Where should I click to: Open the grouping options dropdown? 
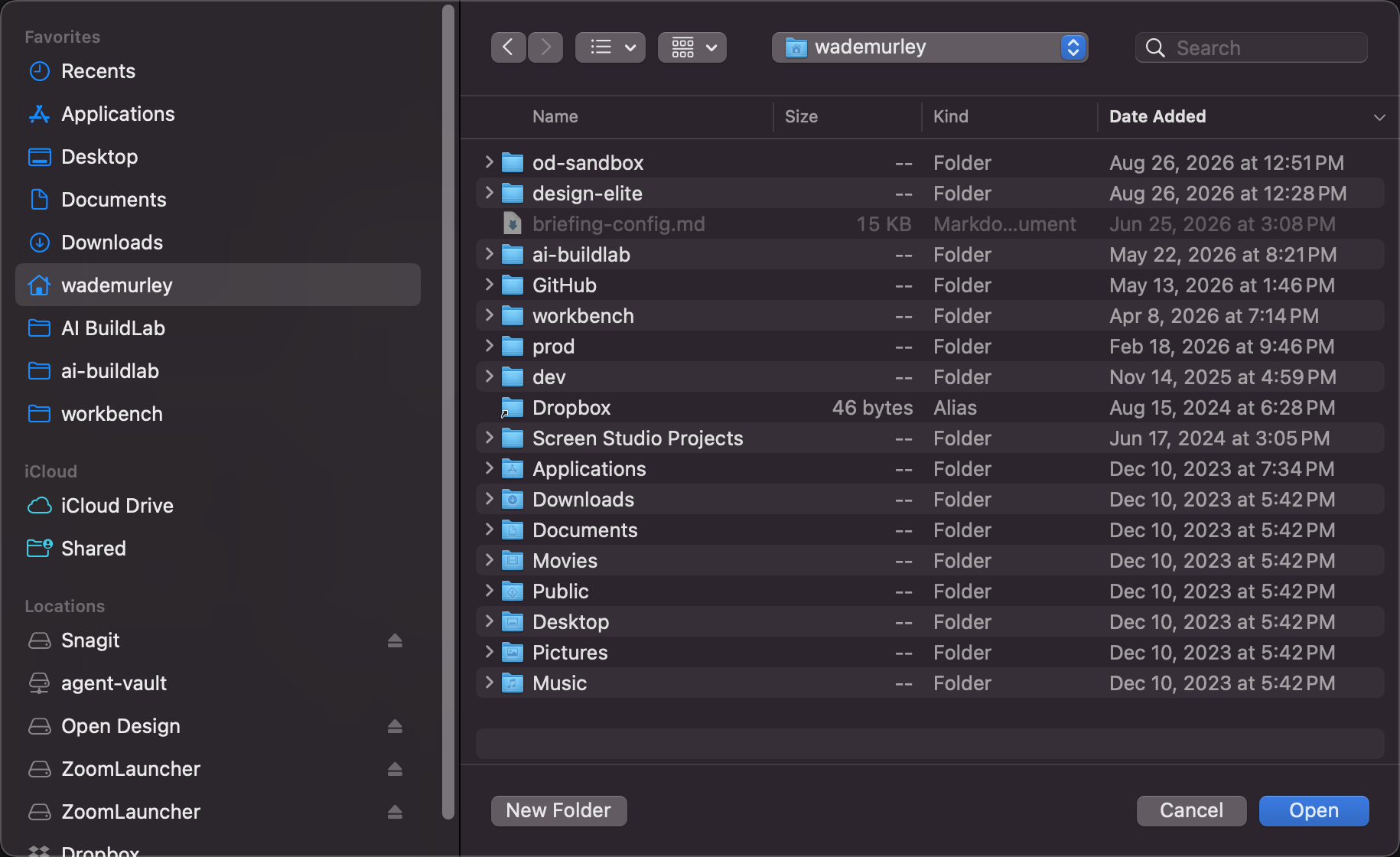point(692,47)
